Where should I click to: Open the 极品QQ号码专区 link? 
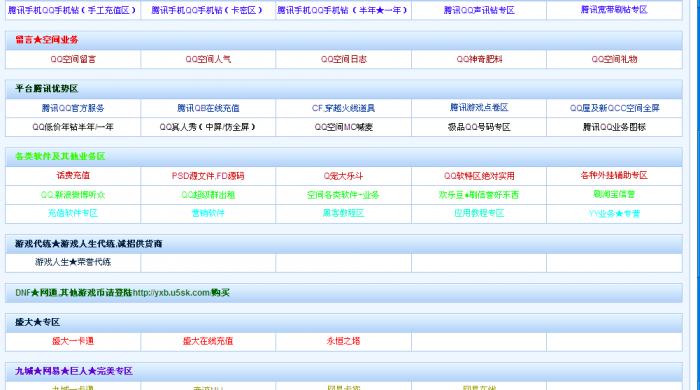(479, 127)
